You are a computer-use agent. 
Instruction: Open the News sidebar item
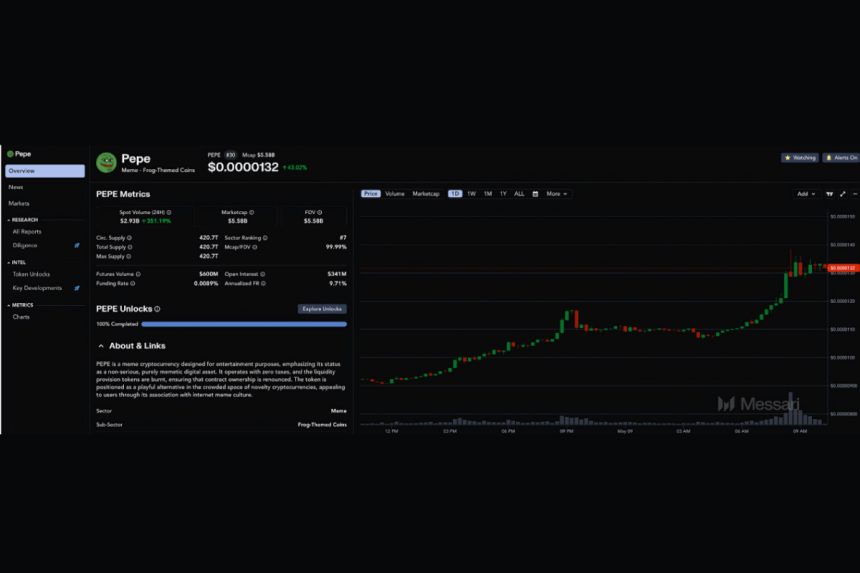coord(16,187)
